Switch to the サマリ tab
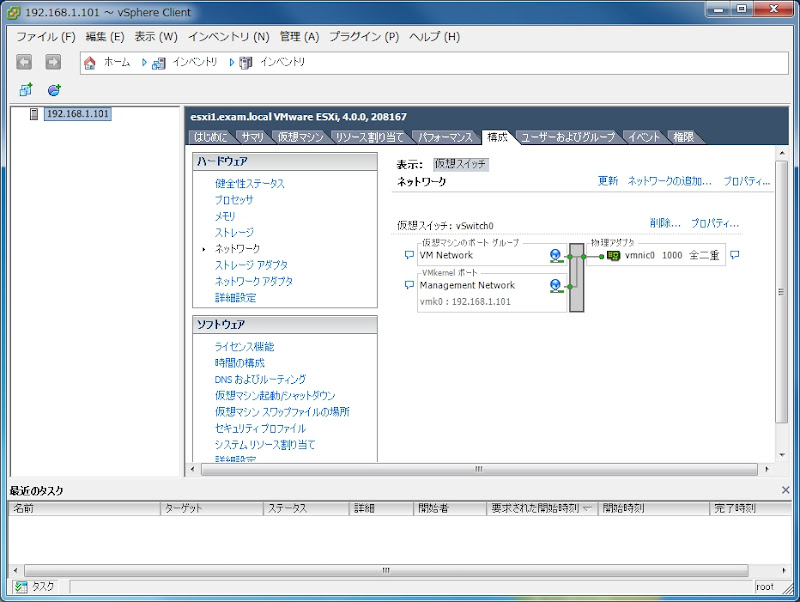The height and width of the screenshot is (602, 800). [253, 137]
